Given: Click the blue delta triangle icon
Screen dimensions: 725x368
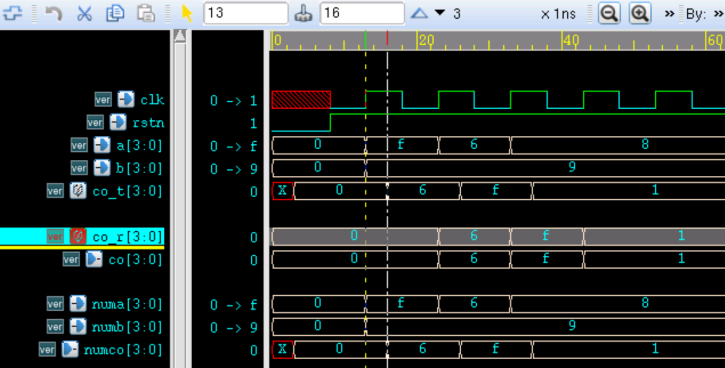Looking at the screenshot, I should 419,13.
